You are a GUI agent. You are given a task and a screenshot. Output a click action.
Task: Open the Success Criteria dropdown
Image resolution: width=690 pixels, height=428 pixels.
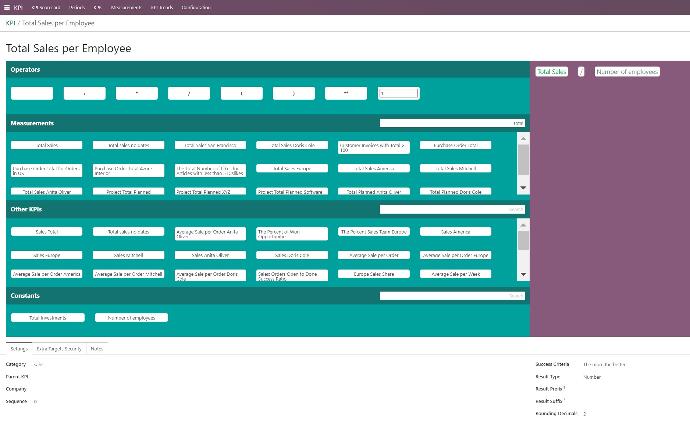[x=605, y=364]
